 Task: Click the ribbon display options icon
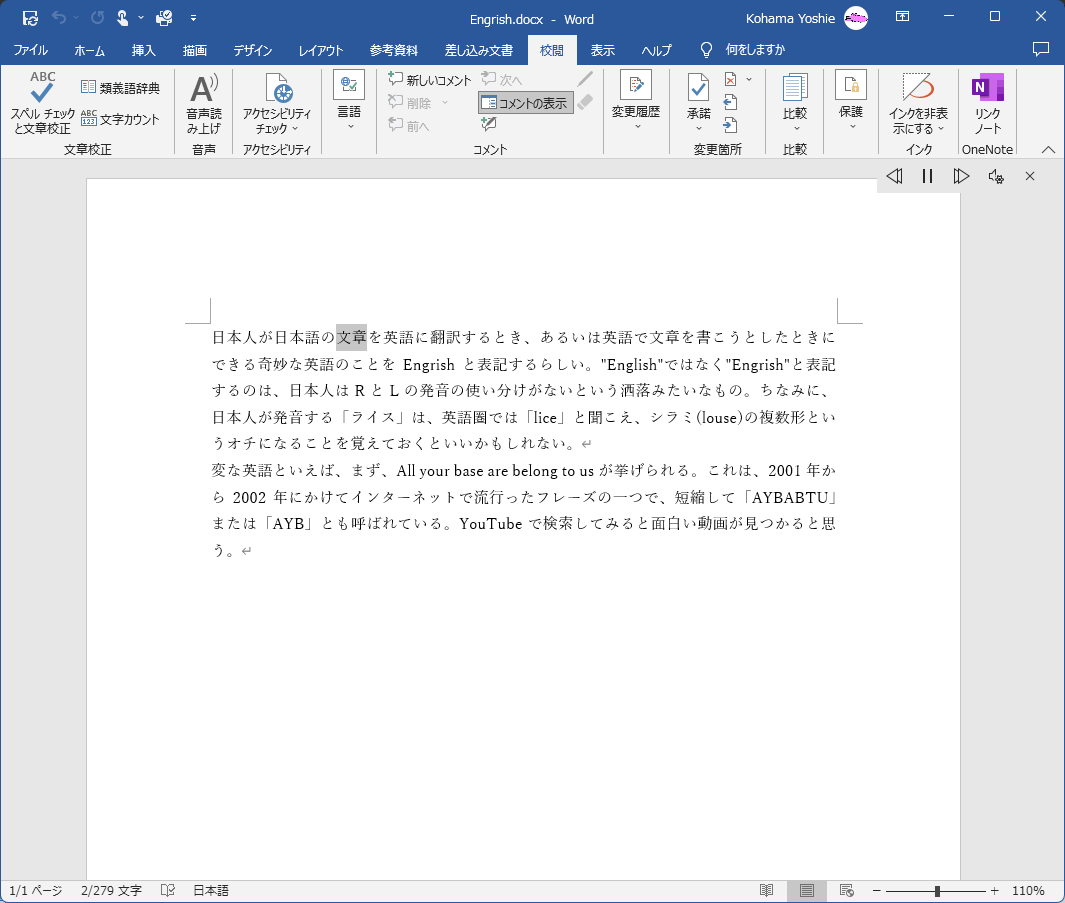pos(902,17)
